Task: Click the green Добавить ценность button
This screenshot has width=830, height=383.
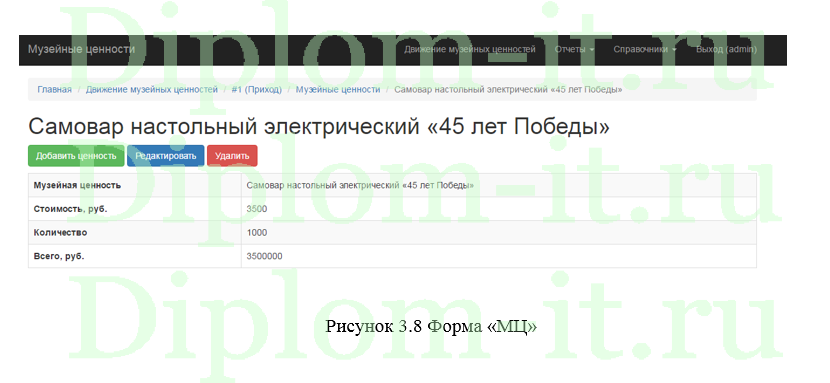Action: coord(76,156)
